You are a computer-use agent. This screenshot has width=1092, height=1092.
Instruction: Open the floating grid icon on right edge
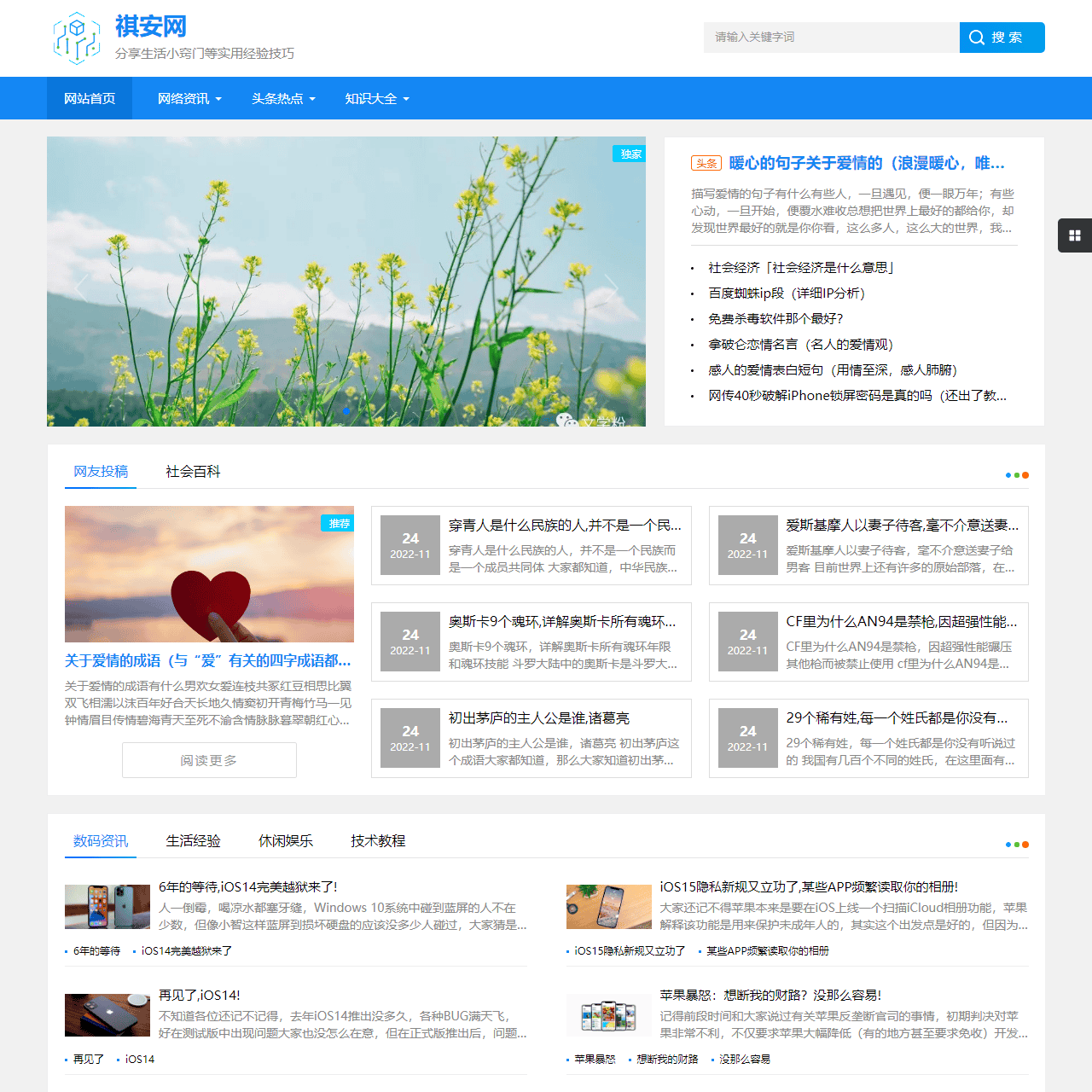[1075, 235]
